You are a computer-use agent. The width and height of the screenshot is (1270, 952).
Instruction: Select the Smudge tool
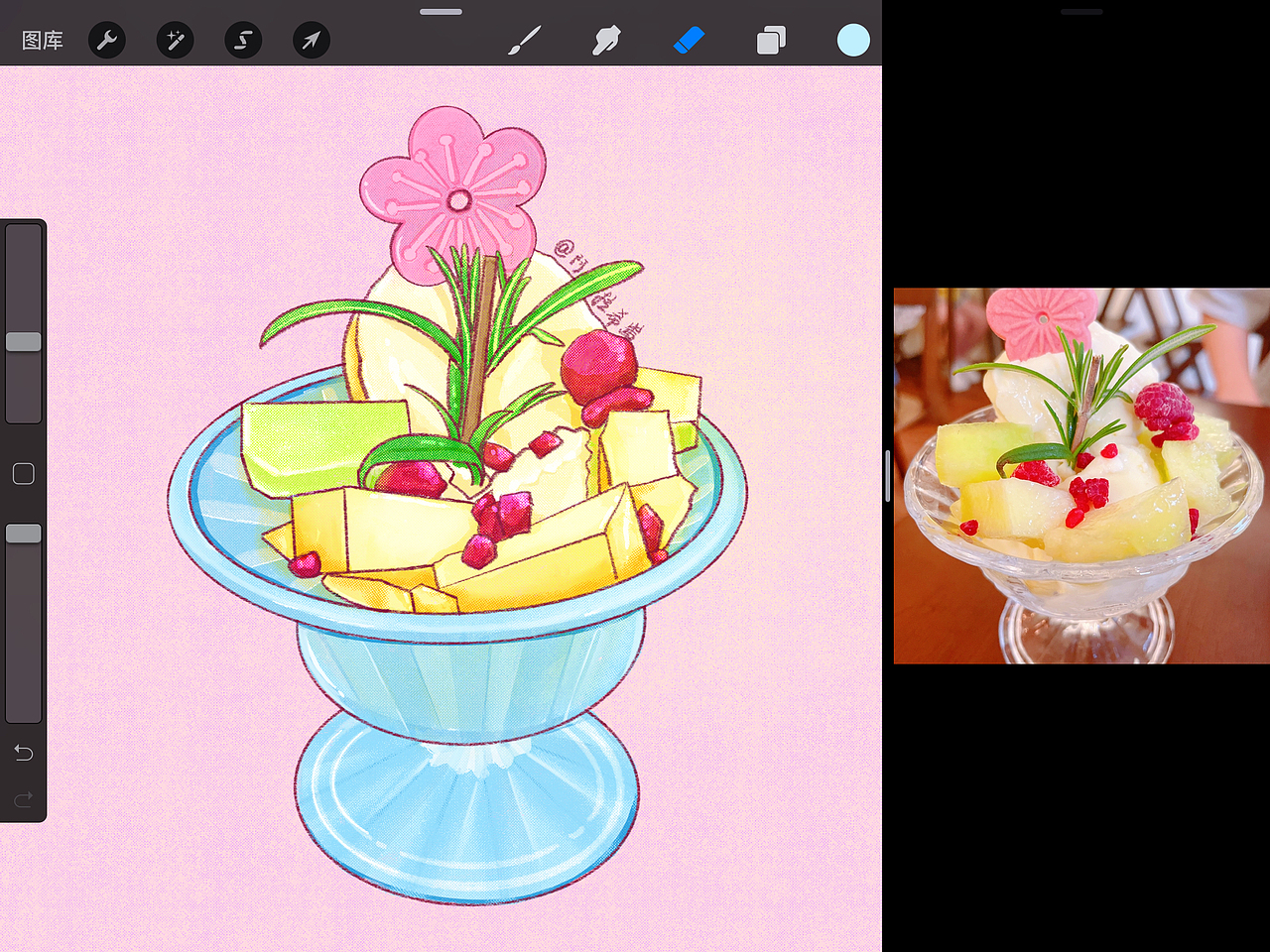pyautogui.click(x=606, y=40)
